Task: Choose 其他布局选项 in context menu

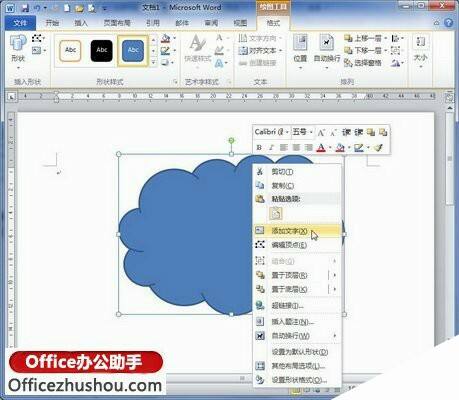Action: 297,366
